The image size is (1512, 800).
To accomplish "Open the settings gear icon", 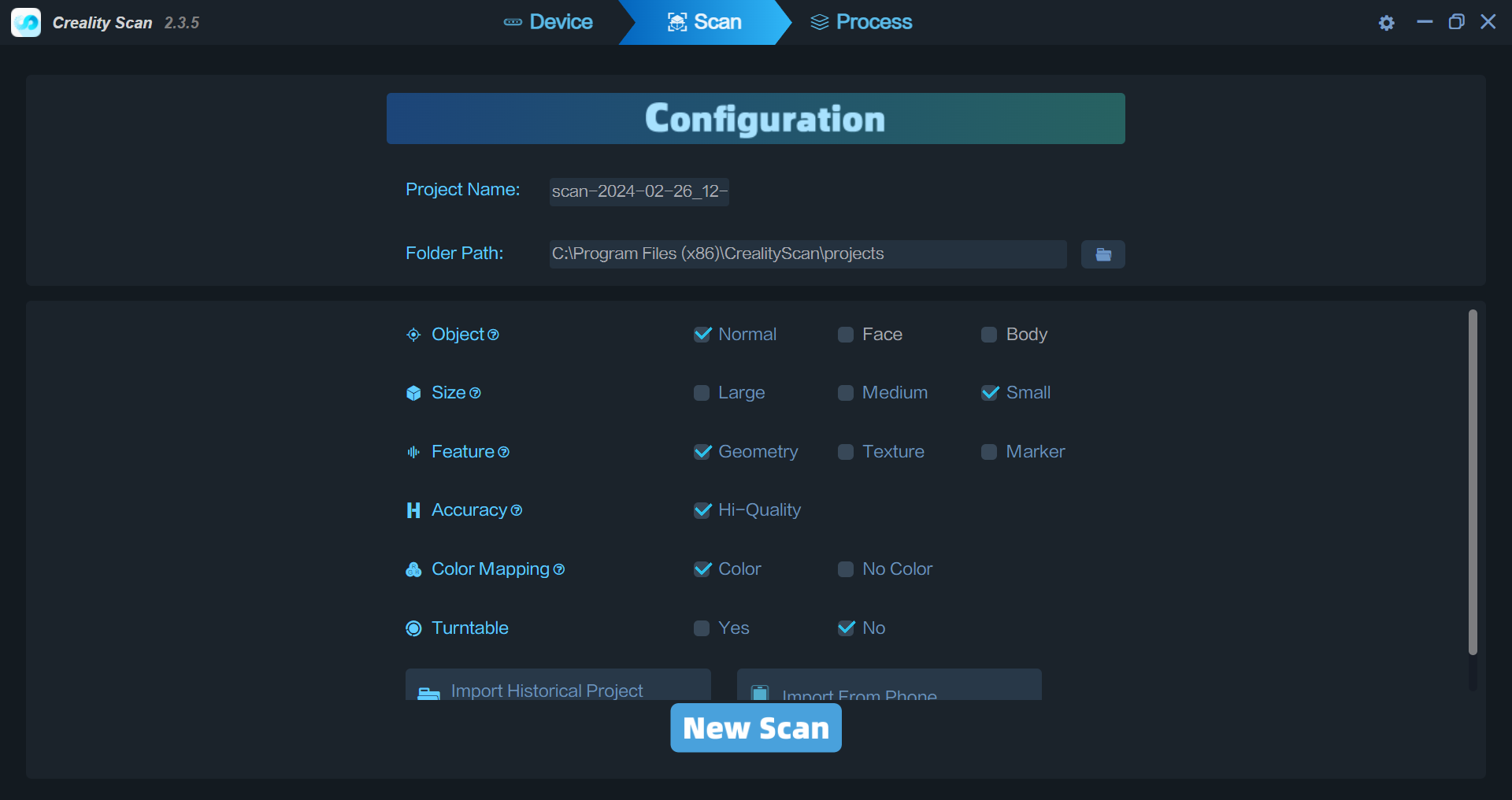I will pos(1386,23).
